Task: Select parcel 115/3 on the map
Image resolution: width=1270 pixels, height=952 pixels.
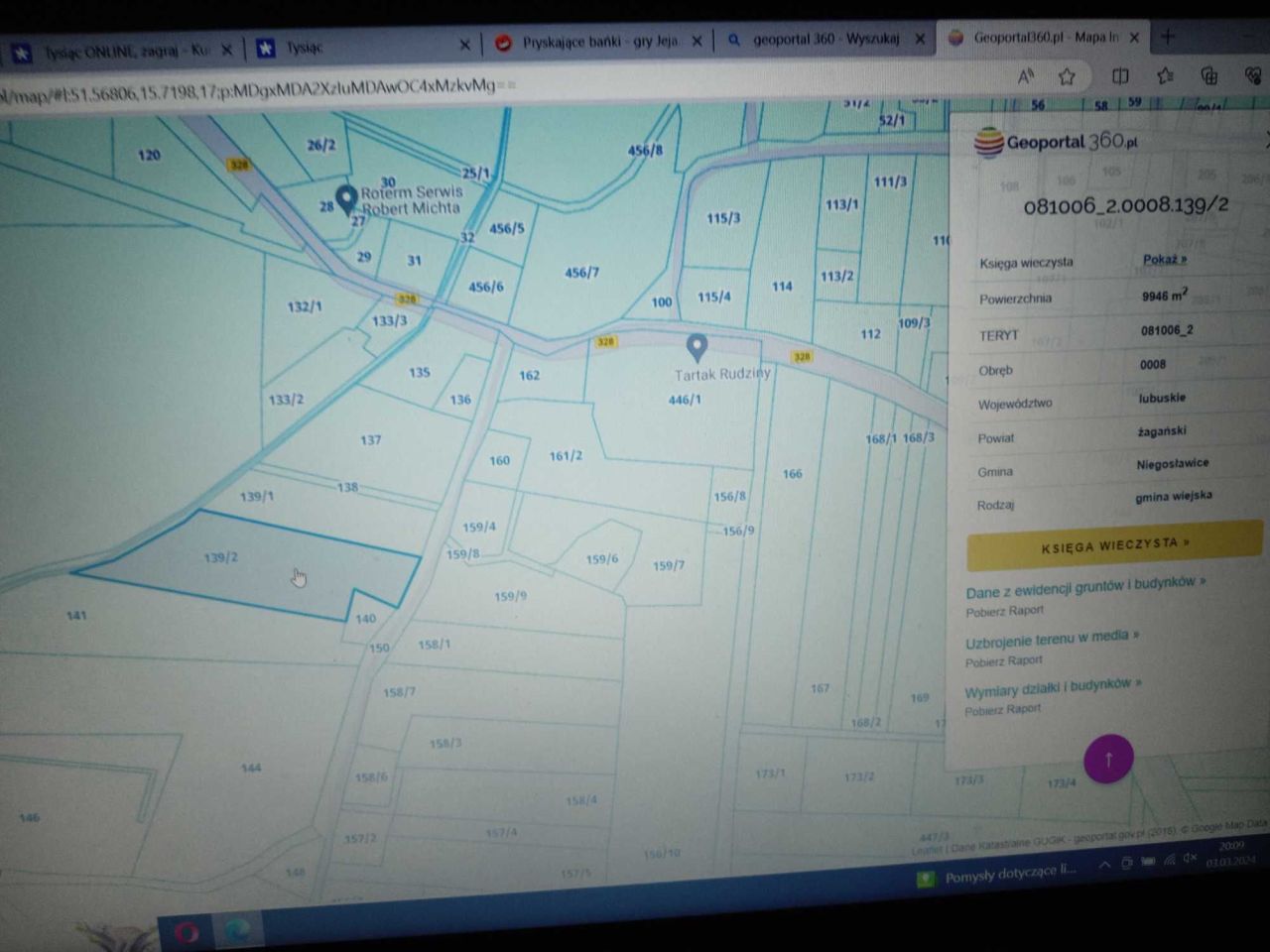Action: (723, 217)
